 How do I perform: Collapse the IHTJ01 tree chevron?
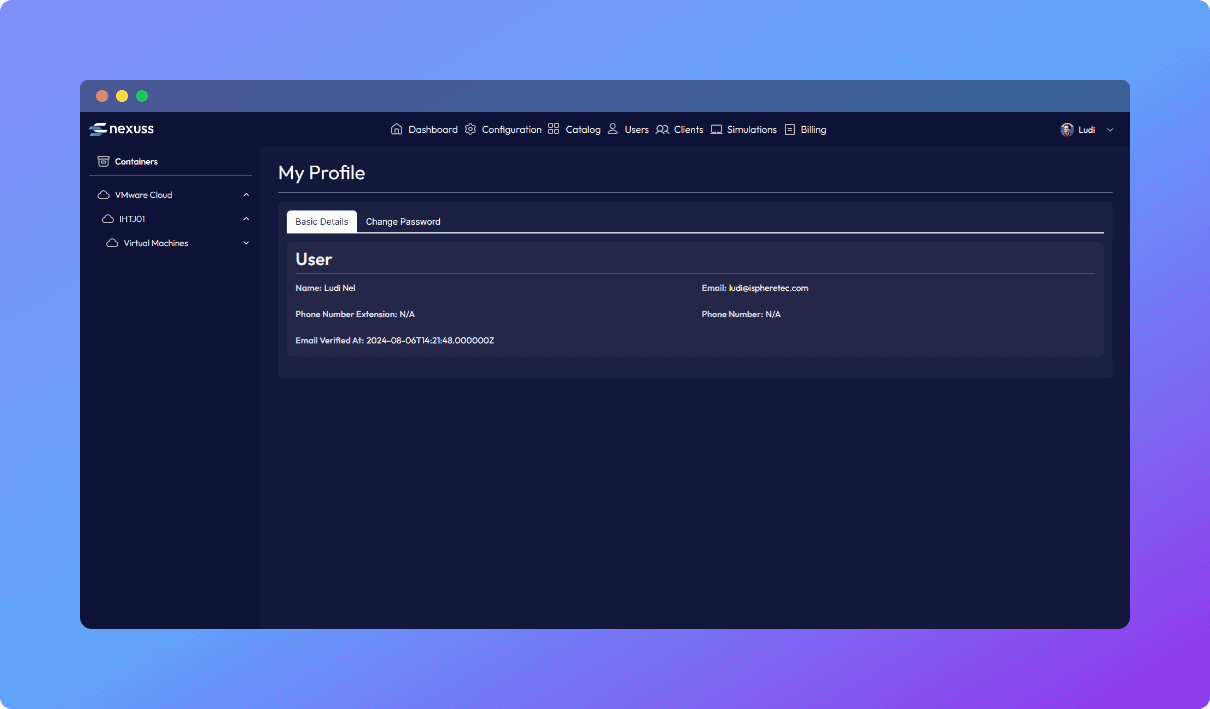click(x=246, y=219)
